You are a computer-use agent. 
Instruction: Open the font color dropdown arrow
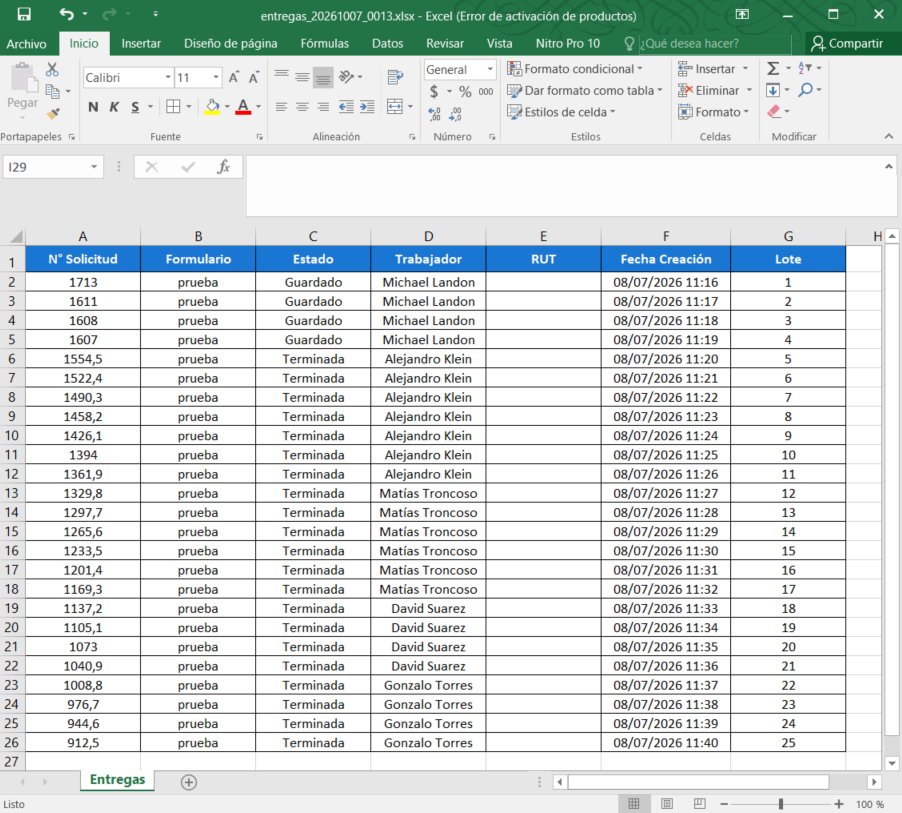tap(259, 107)
